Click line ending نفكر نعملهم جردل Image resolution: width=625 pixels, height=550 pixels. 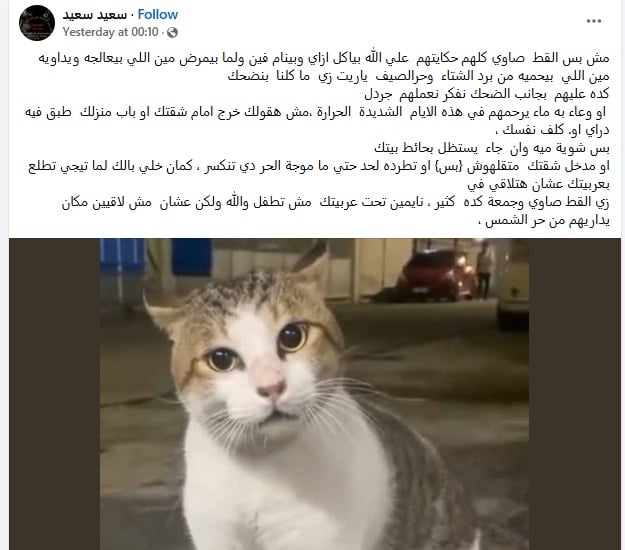click(x=487, y=94)
